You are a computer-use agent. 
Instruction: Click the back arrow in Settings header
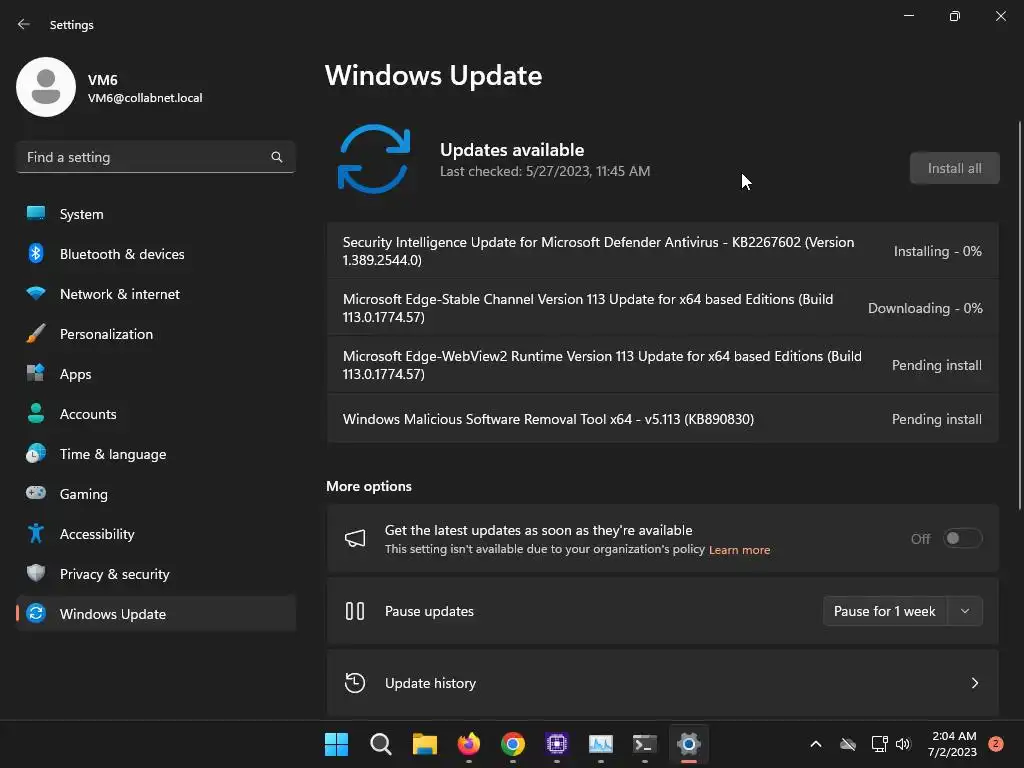click(x=24, y=24)
